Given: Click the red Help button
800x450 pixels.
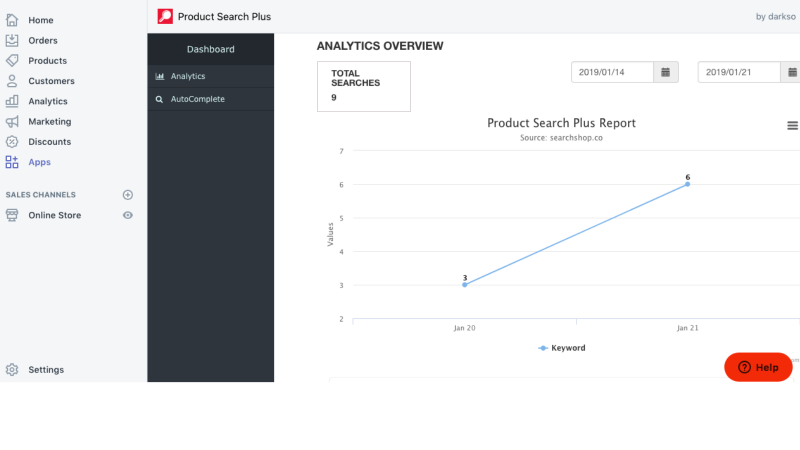Looking at the screenshot, I should coord(758,367).
